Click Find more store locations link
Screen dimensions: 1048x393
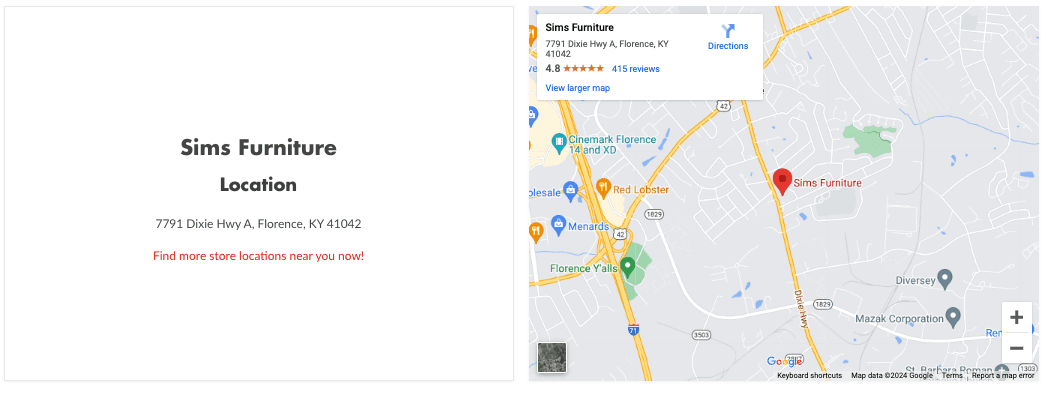tap(259, 256)
